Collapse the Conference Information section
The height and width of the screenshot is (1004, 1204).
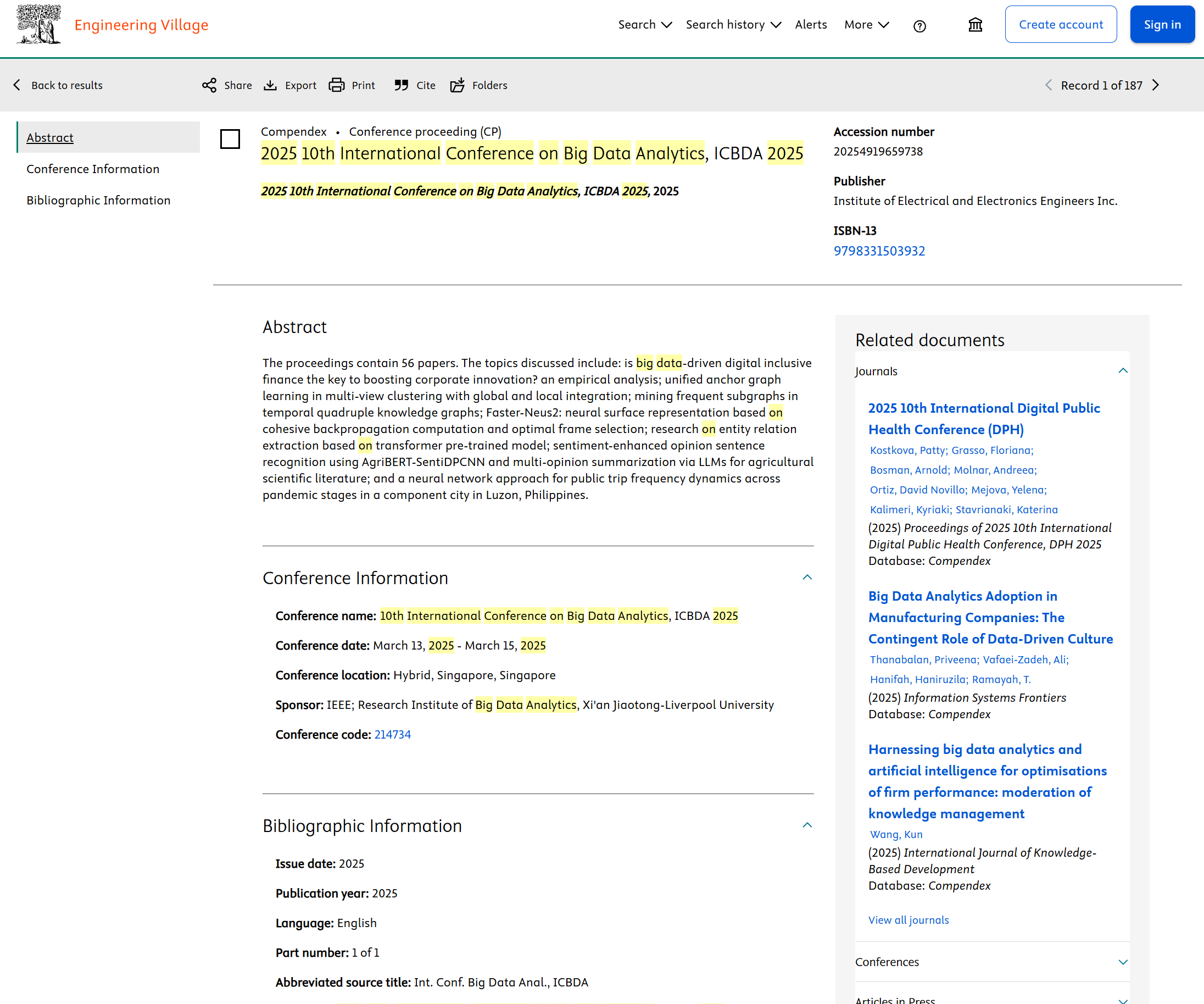tap(807, 578)
